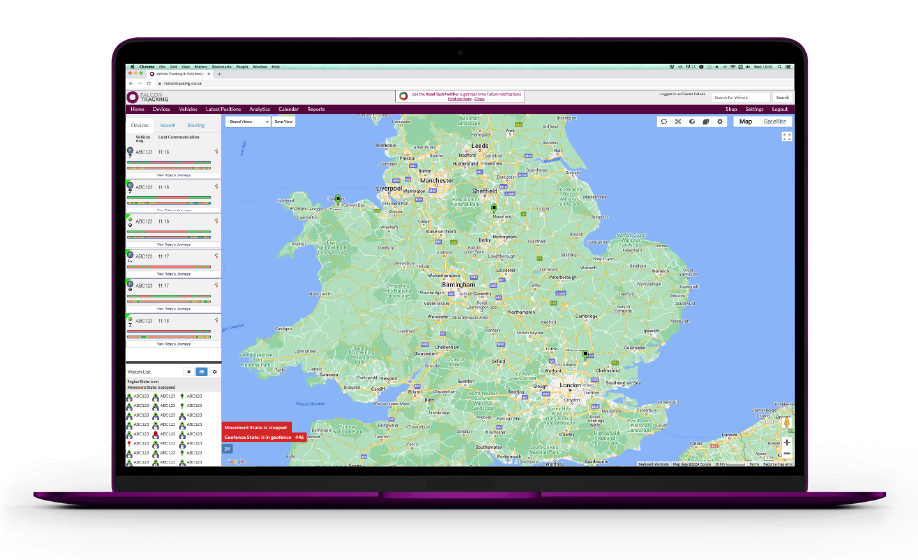The image size is (918, 560).
Task: Click the Save View button
Action: 283,122
